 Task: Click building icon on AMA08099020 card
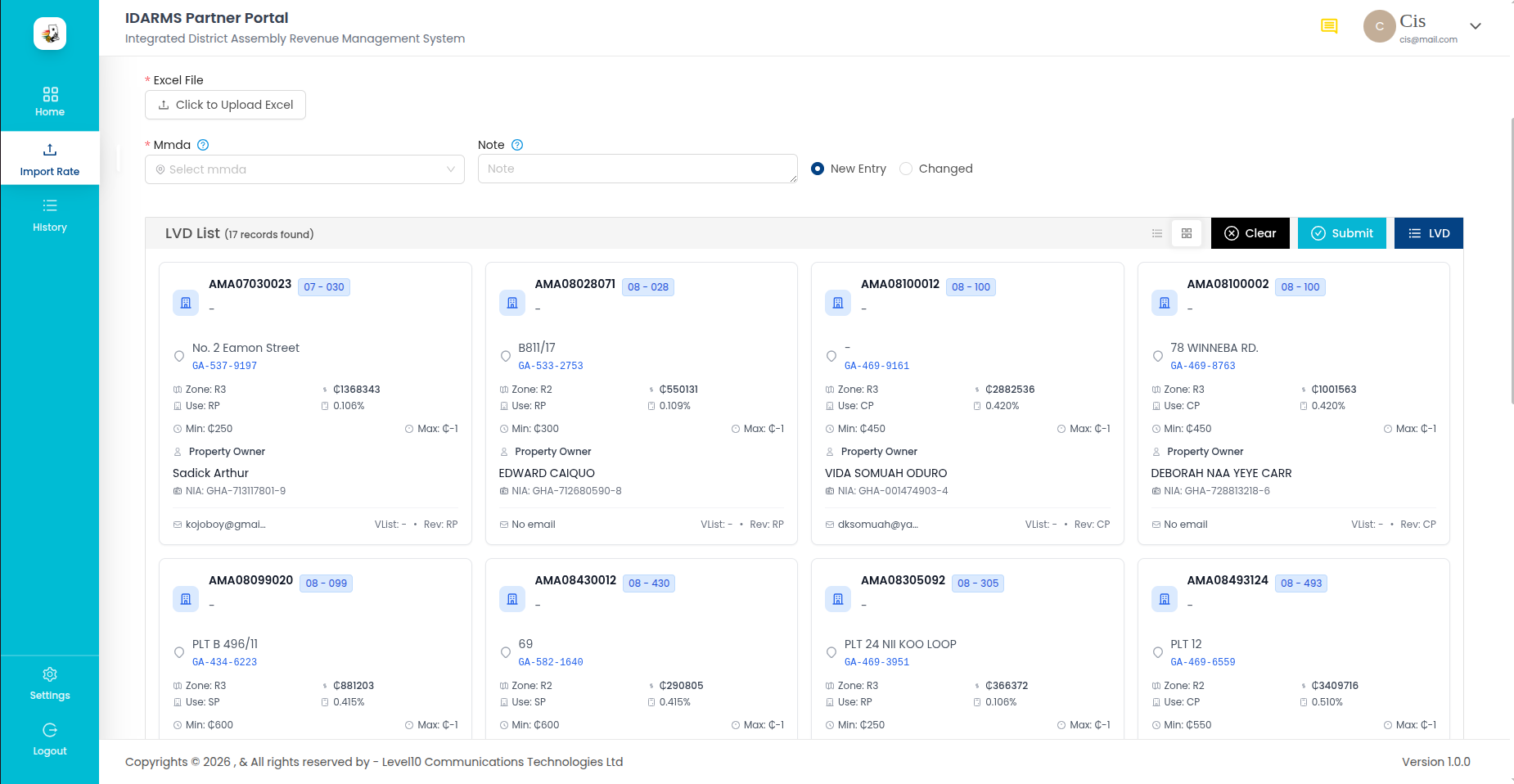(186, 599)
